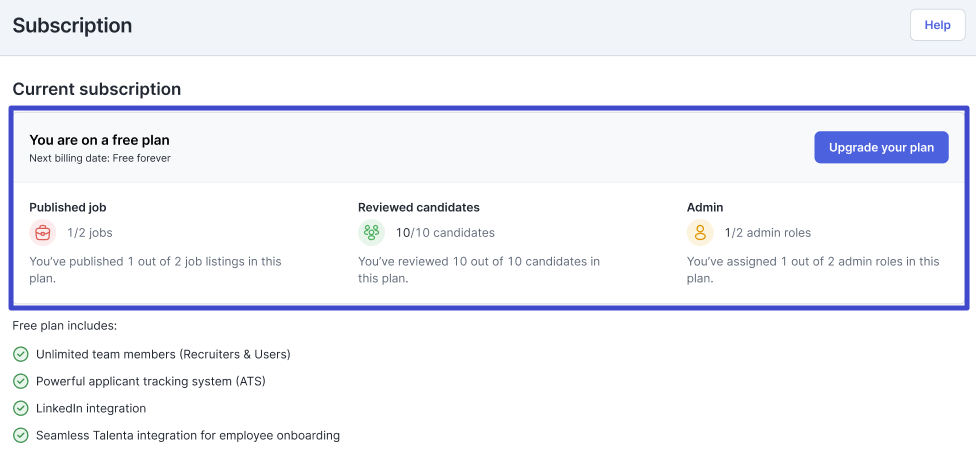Screen dimensions: 976x461
Task: Select the Subscription page title
Action: pos(72,26)
